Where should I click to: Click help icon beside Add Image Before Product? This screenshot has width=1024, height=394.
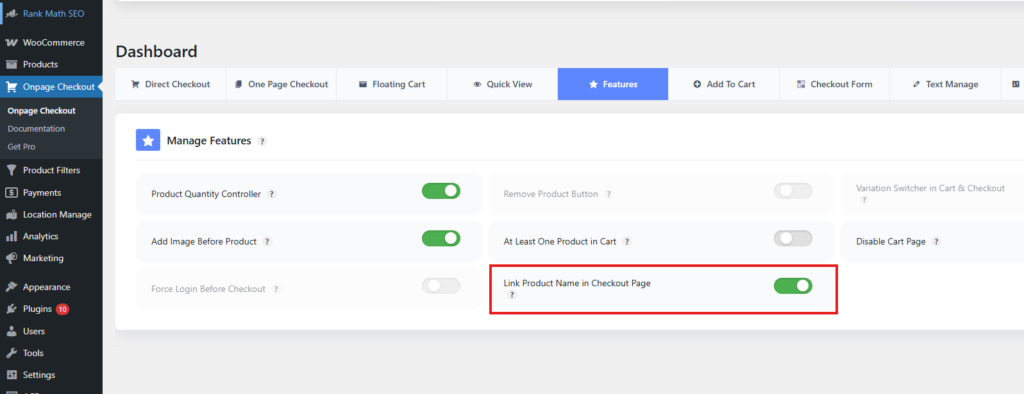pyautogui.click(x=267, y=241)
